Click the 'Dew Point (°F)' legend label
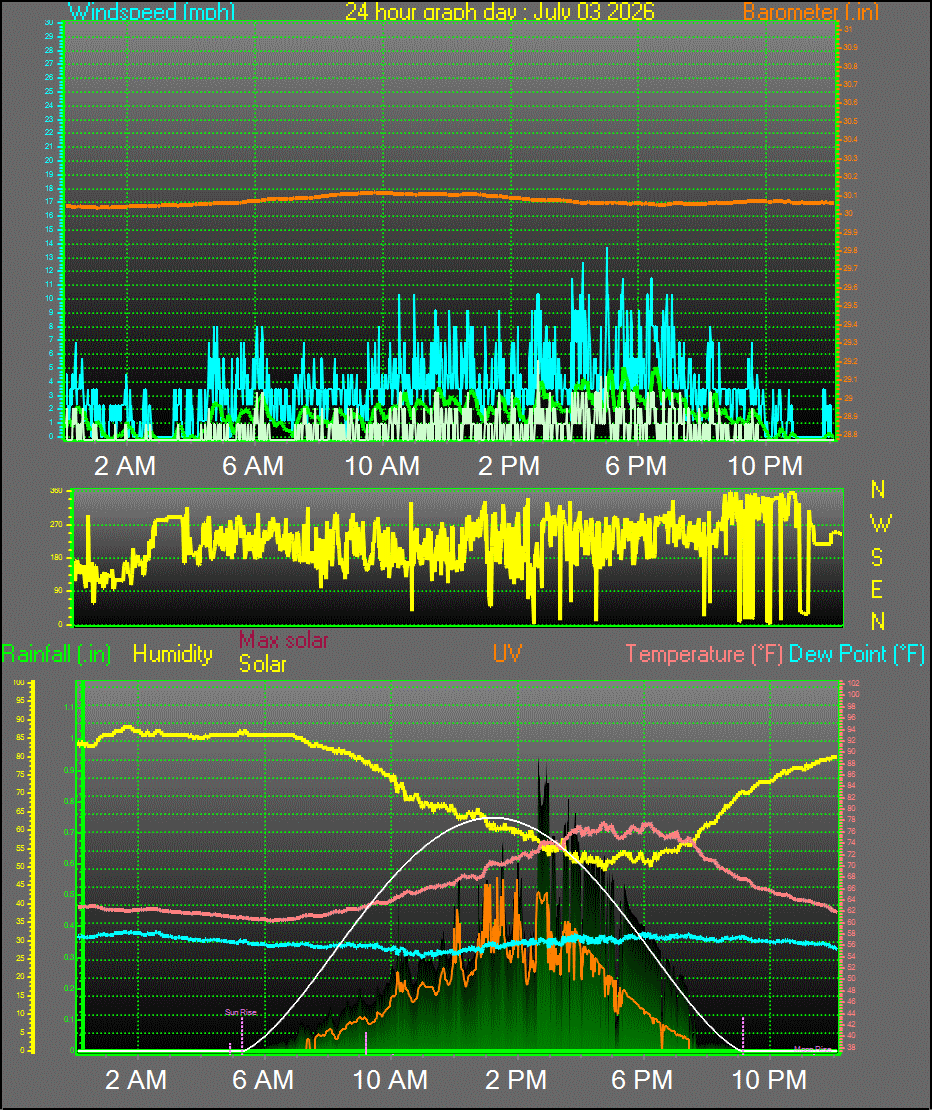This screenshot has width=932, height=1110. (x=857, y=654)
